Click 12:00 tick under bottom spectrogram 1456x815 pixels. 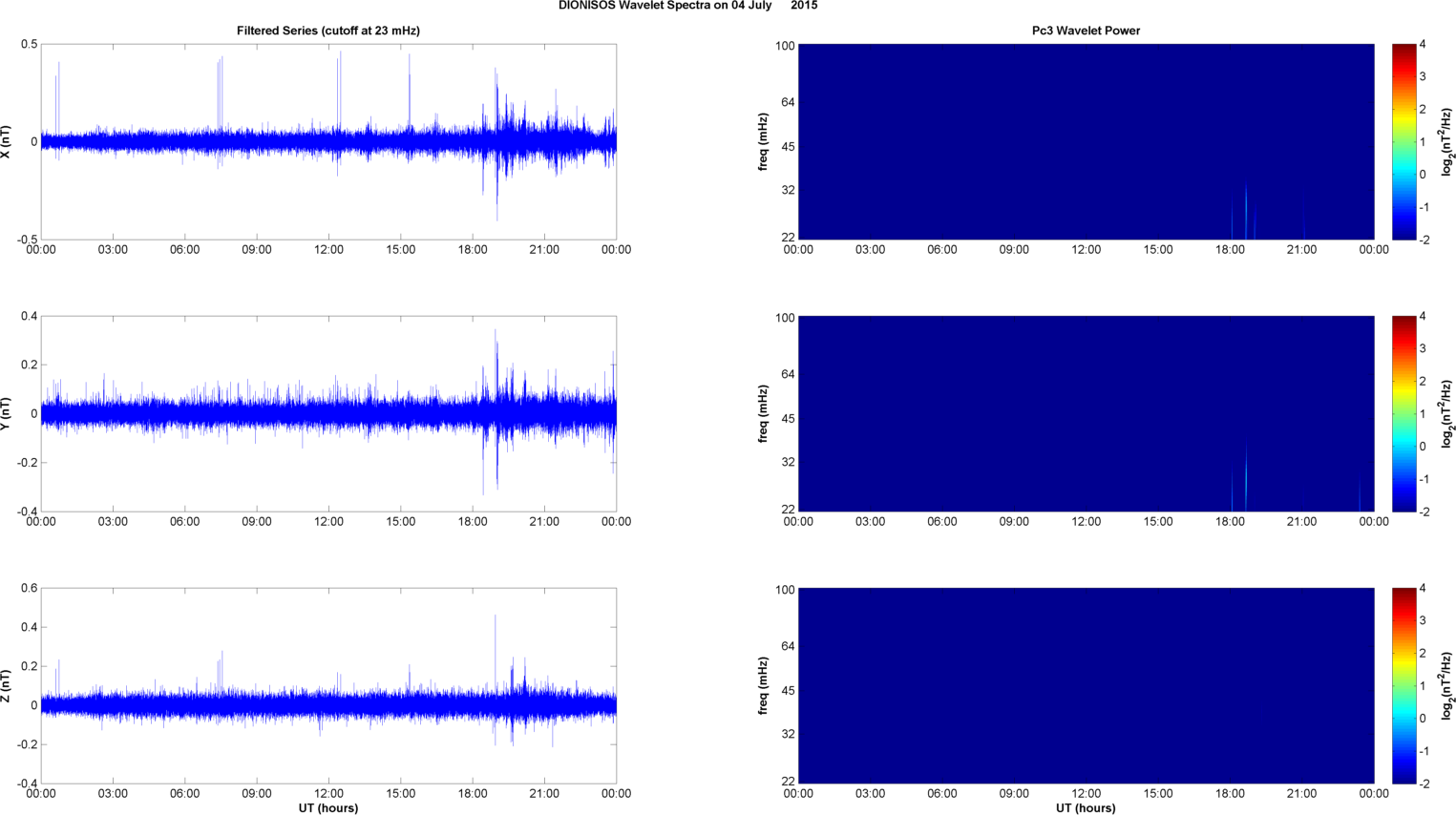pyautogui.click(x=1086, y=794)
